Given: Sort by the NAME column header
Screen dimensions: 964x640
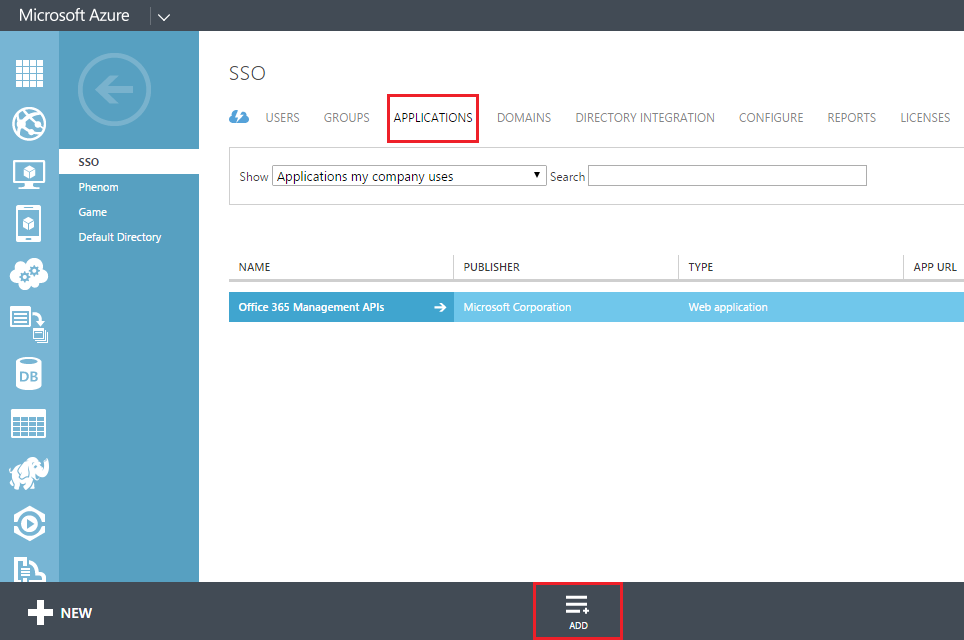Looking at the screenshot, I should [x=255, y=267].
